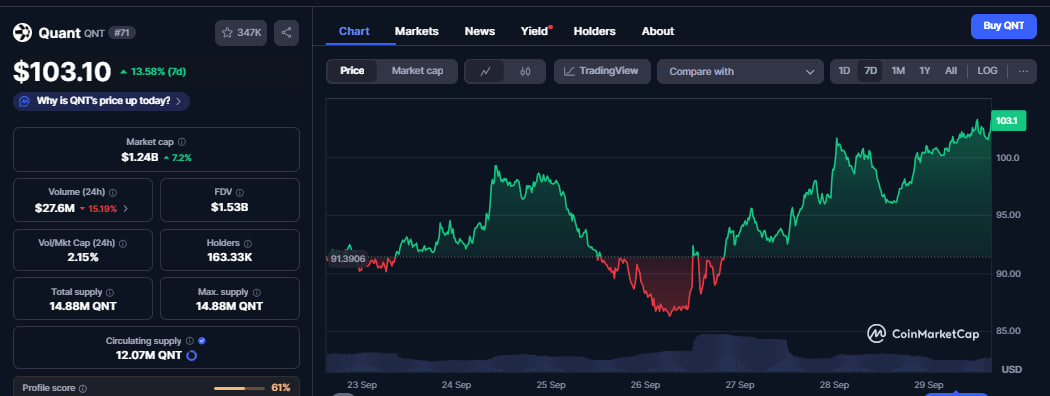Click the Buy QNT button
1050x396 pixels.
pos(1003,26)
